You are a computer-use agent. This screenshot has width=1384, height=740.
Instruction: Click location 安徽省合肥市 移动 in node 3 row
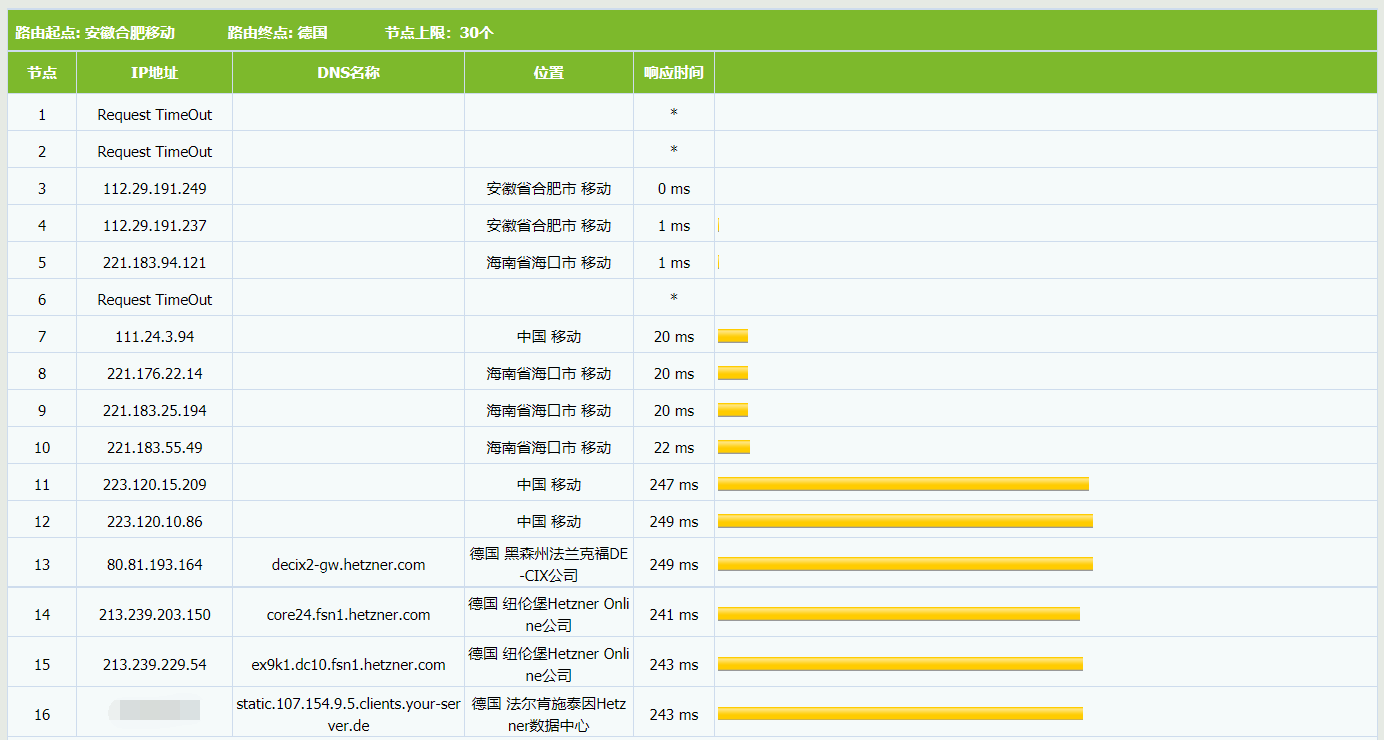pyautogui.click(x=549, y=188)
